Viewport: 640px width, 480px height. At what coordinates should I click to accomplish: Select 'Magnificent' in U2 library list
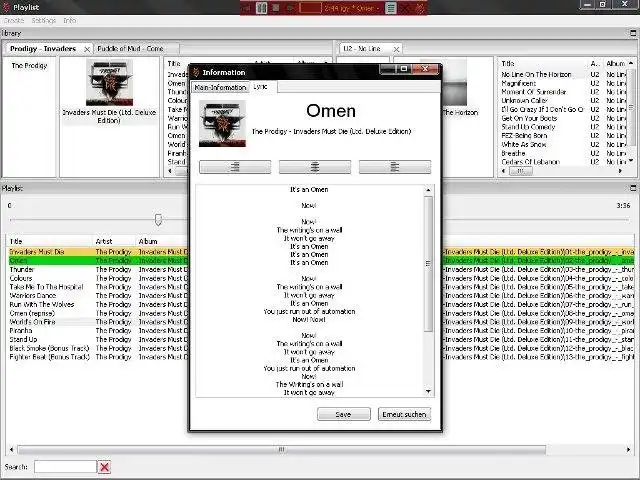[519, 83]
